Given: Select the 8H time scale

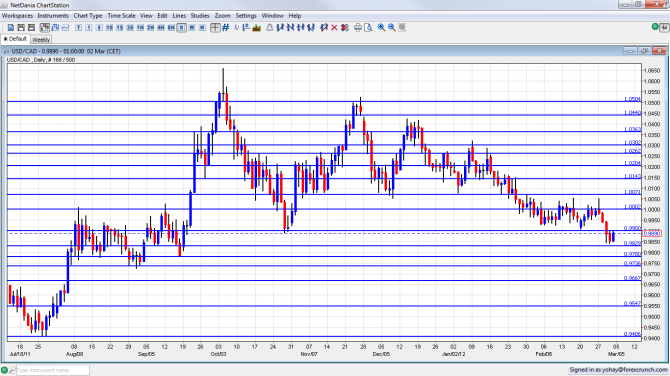Looking at the screenshot, I should tap(171, 28).
